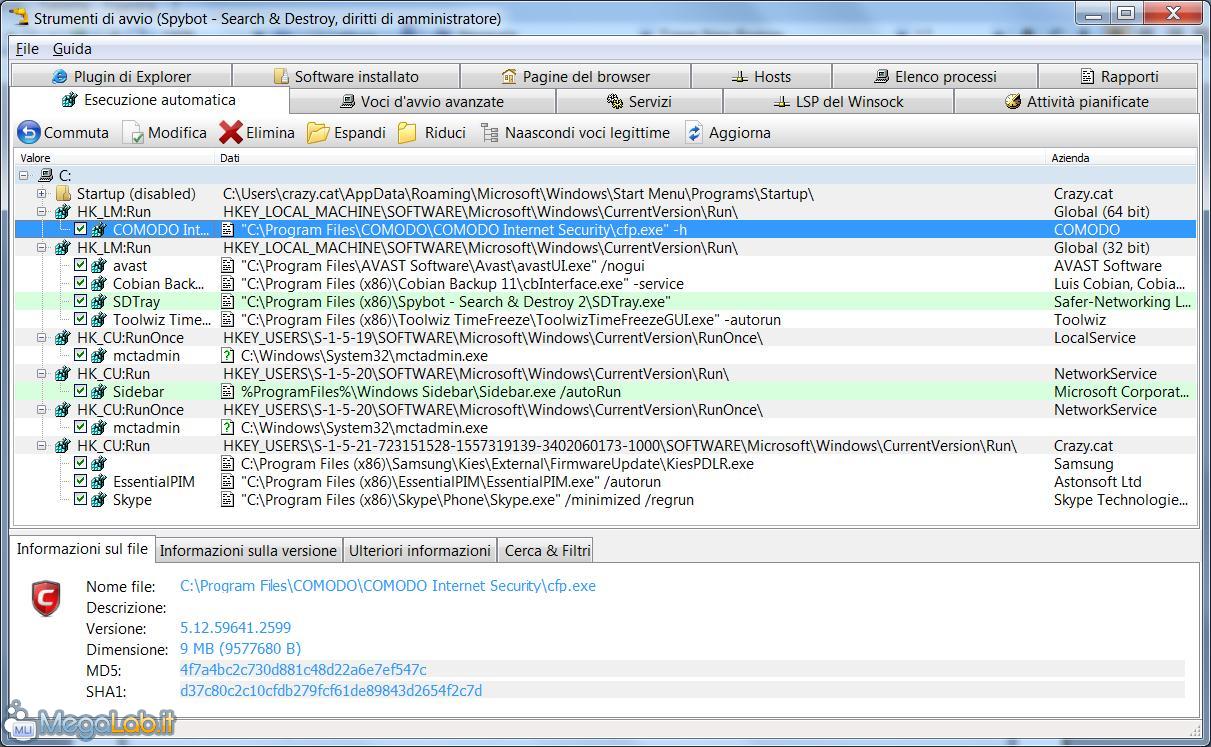Click the gear icon next to avast

[x=99, y=266]
